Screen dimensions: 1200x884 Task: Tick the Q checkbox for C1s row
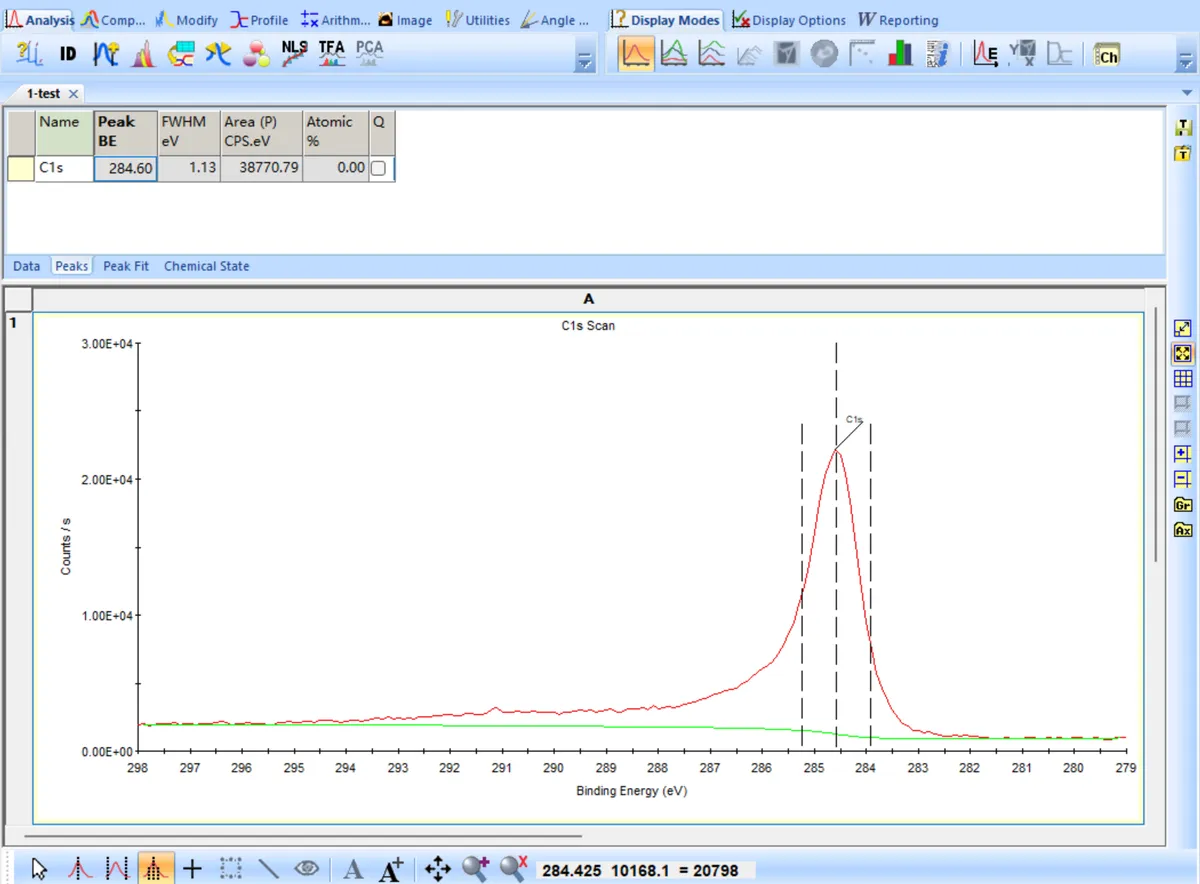pos(378,169)
